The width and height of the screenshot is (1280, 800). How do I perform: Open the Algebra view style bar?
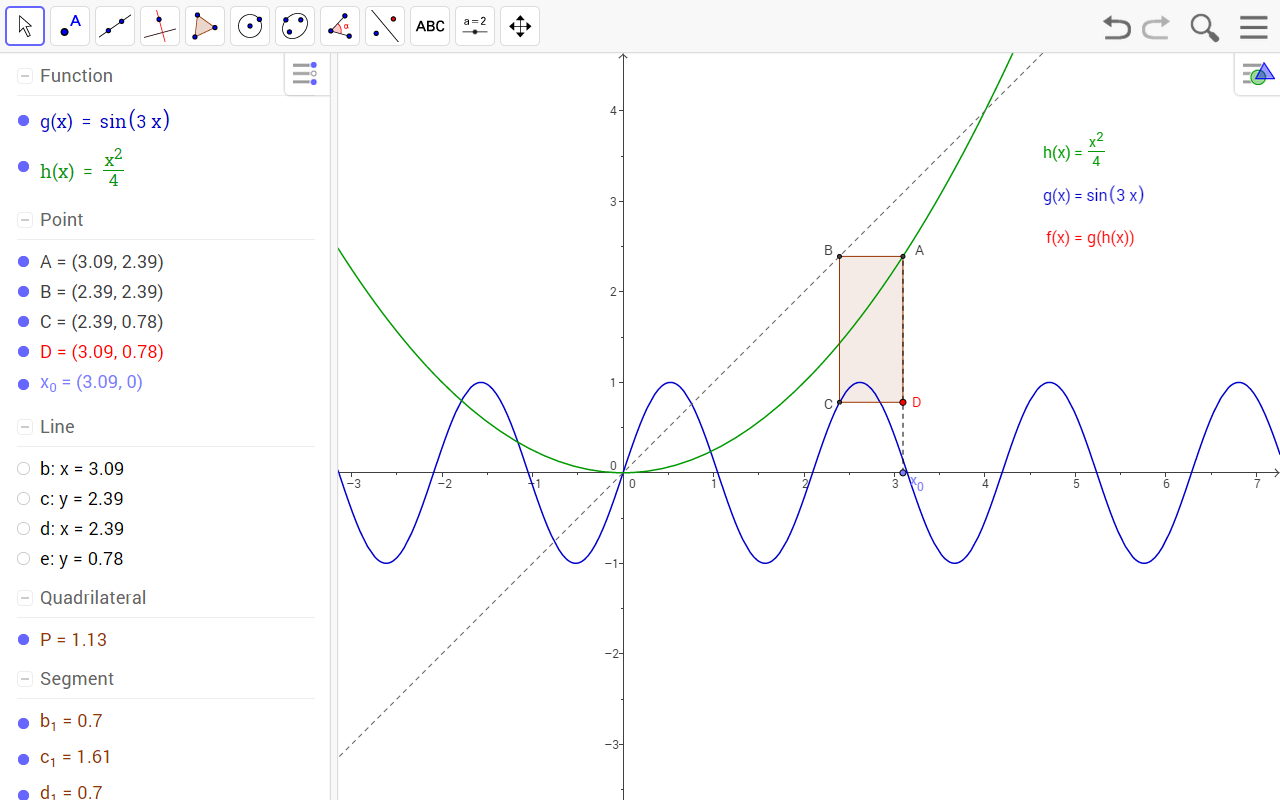(305, 74)
